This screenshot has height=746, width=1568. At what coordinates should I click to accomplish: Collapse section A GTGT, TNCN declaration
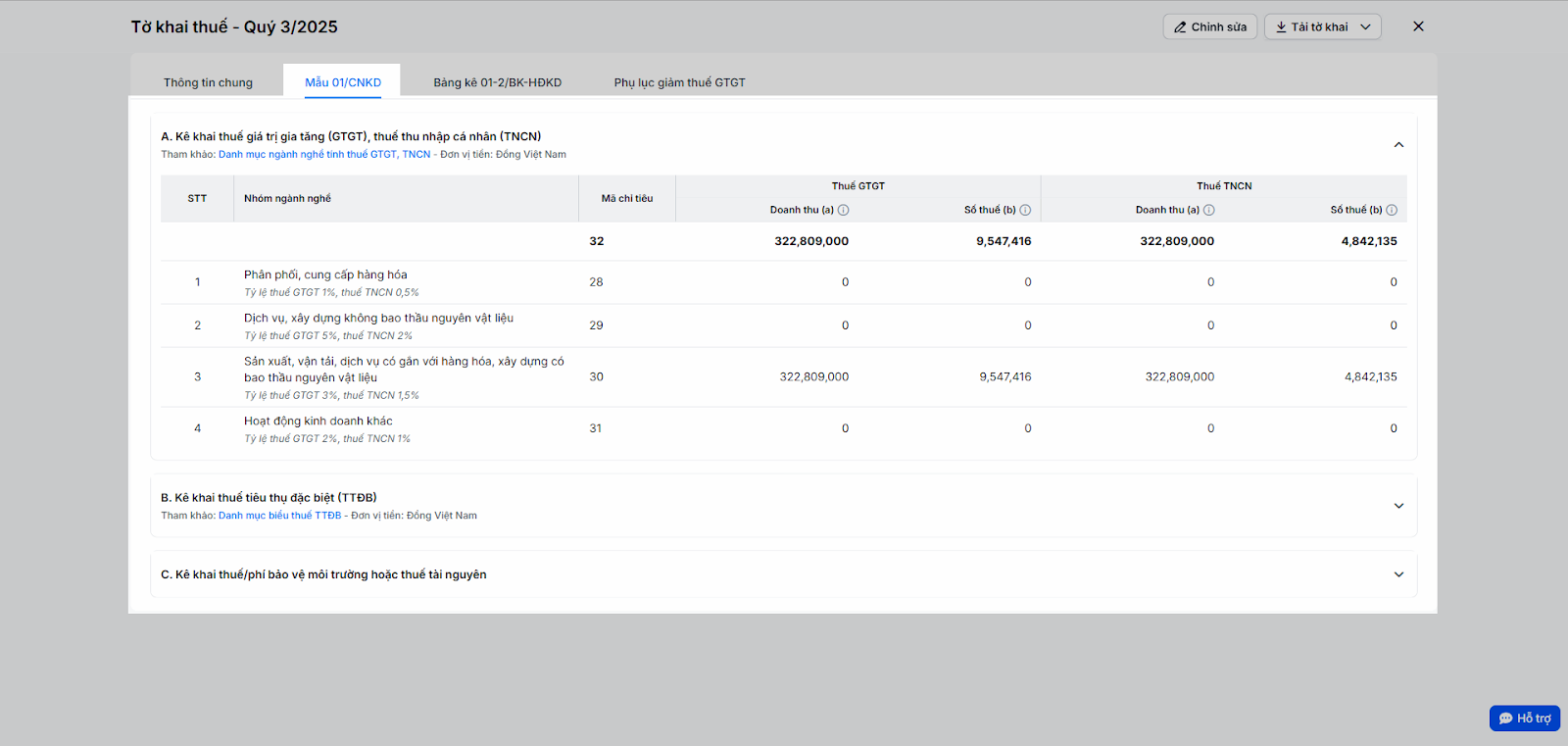point(1398,145)
